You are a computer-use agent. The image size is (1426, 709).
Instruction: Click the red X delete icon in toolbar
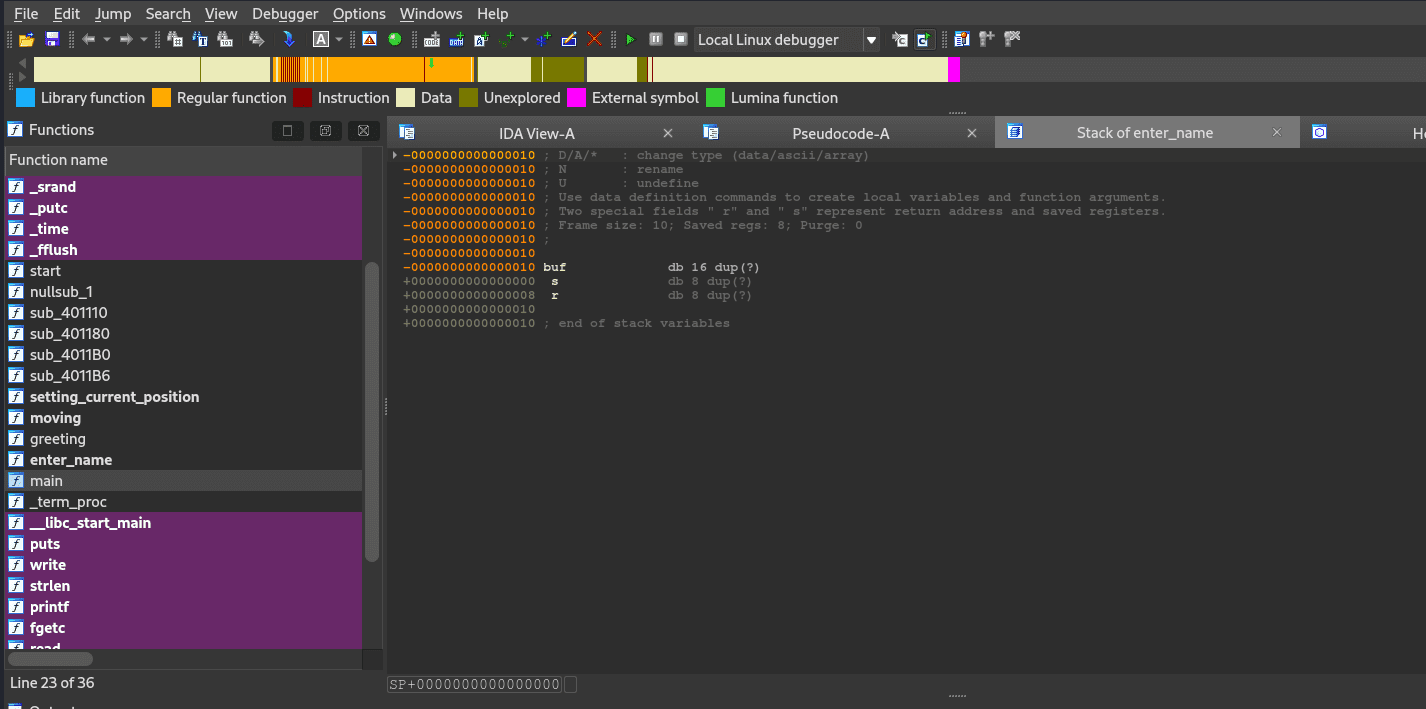[x=595, y=40]
